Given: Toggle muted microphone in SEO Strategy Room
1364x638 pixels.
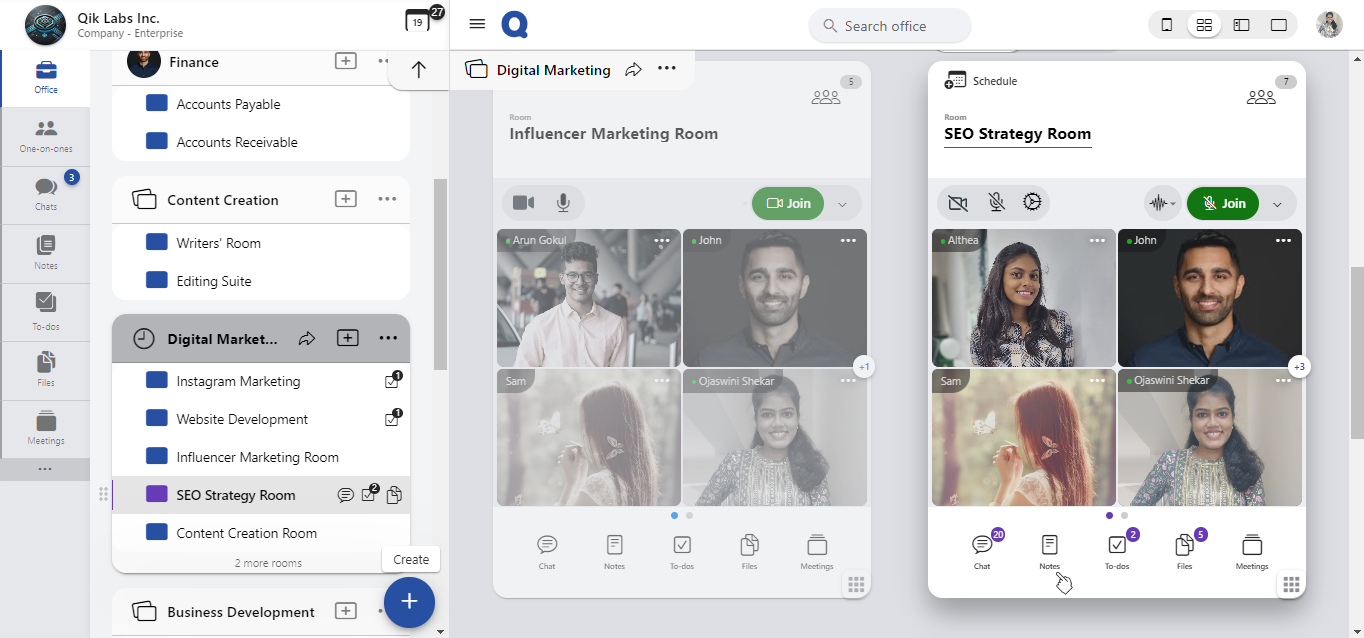Looking at the screenshot, I should coord(996,203).
